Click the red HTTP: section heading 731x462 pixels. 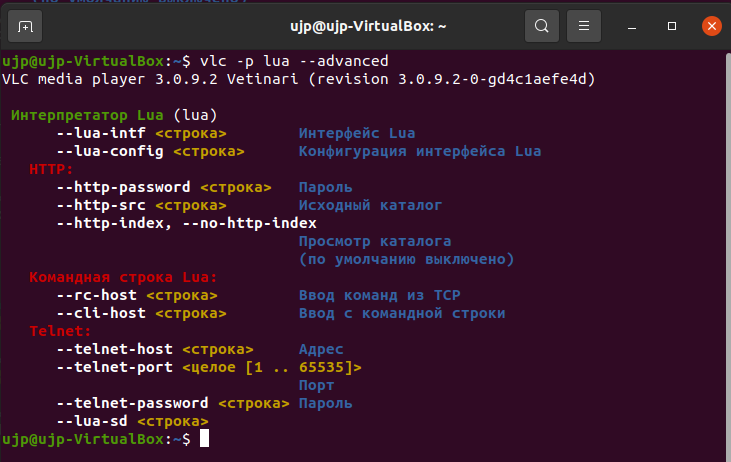pos(51,169)
